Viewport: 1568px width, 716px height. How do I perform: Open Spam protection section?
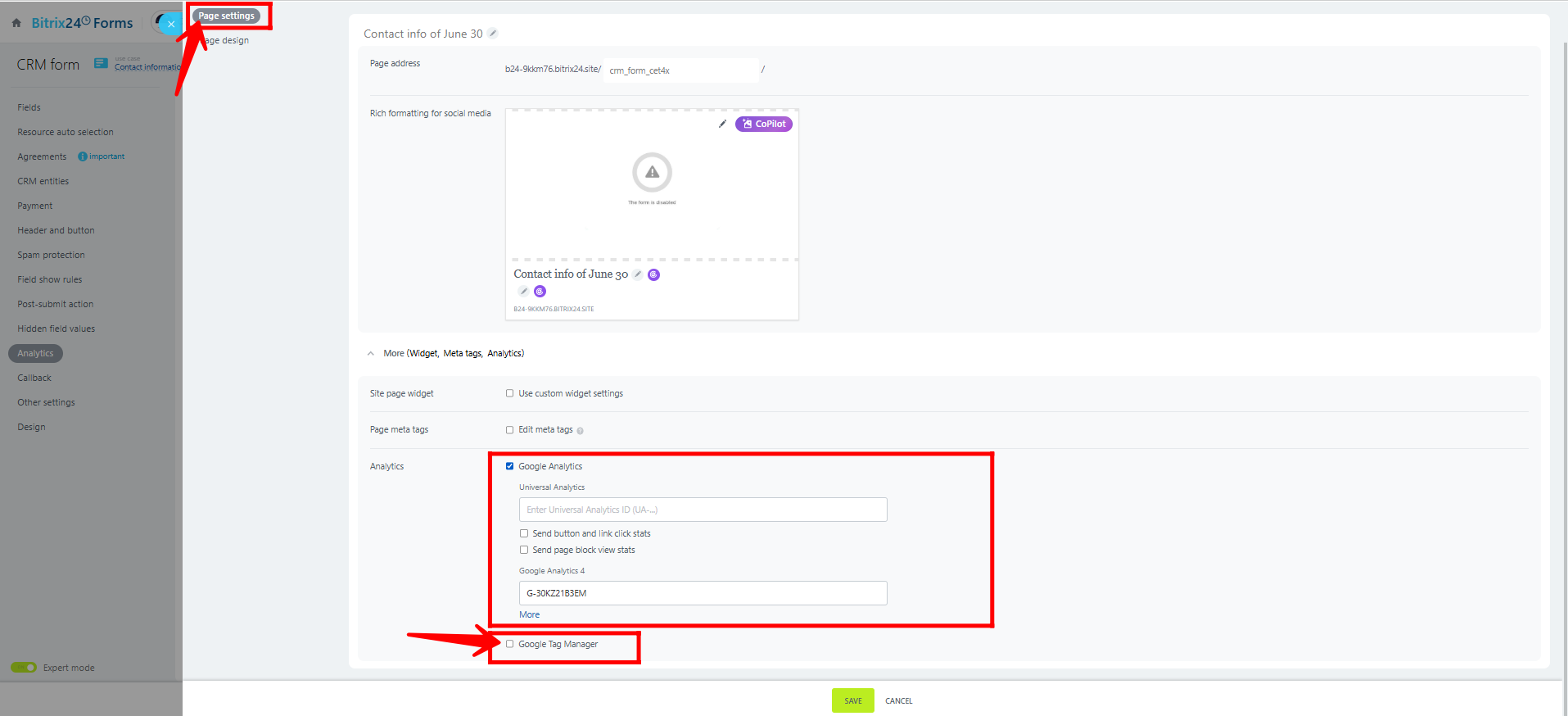[52, 255]
